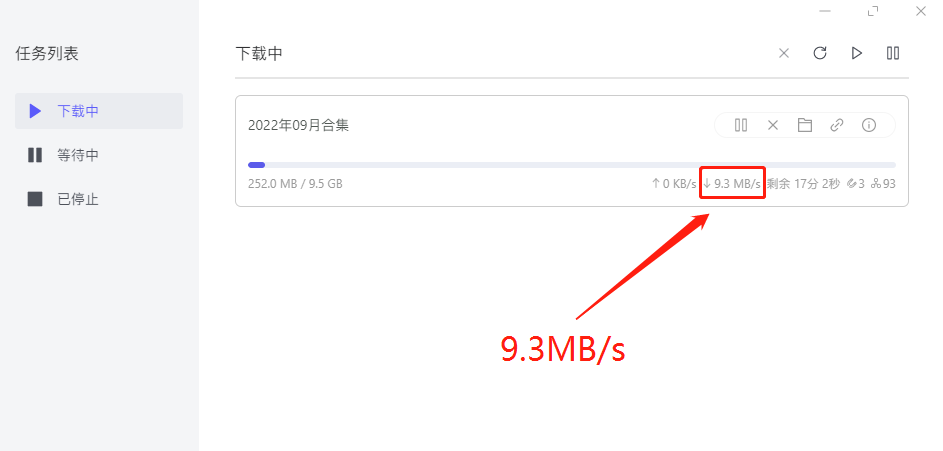
Task: Switch to the 已停止 task list
Action: (x=99, y=199)
